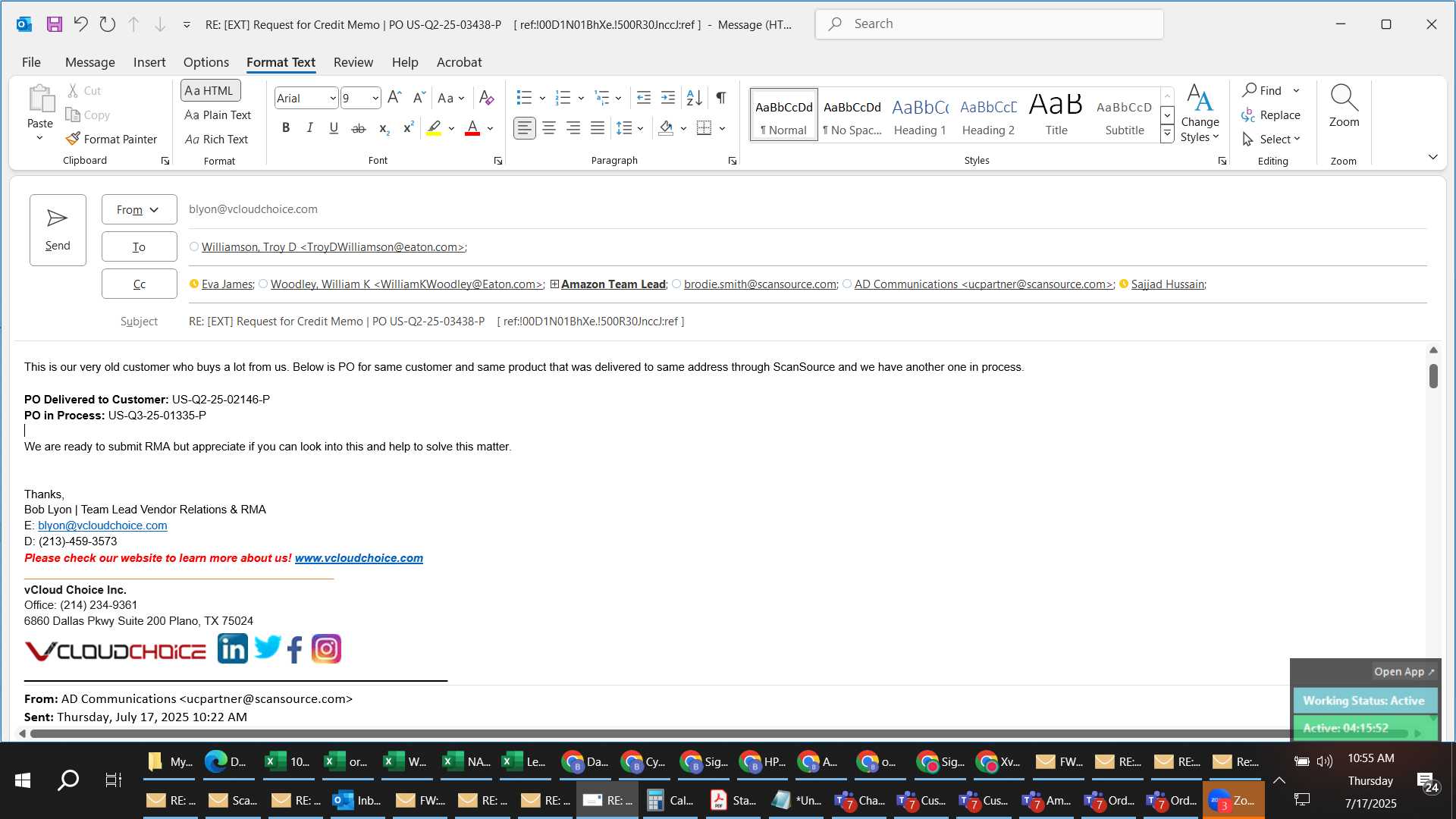
Task: Toggle italic formatting
Action: (x=309, y=128)
